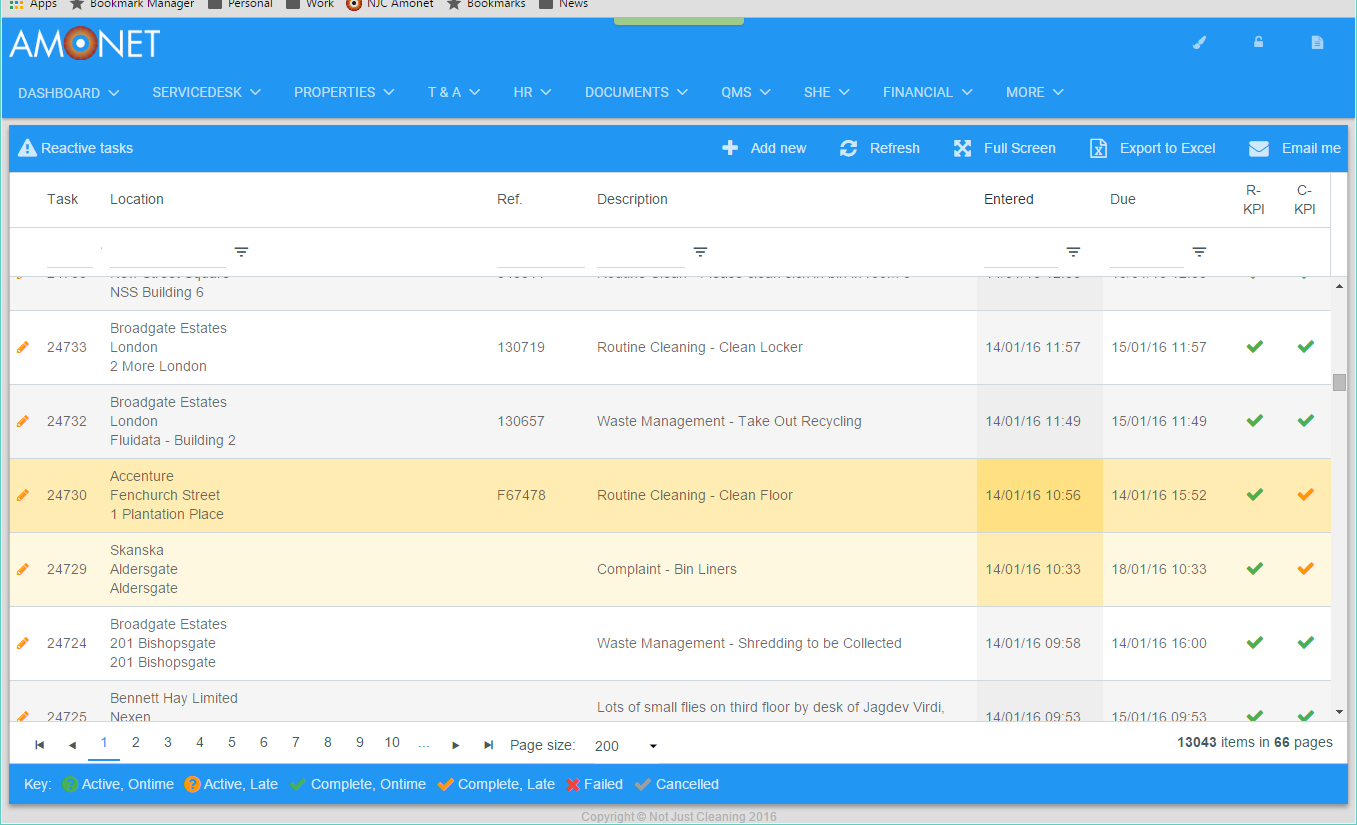The image size is (1357, 825).
Task: Open the Bookmark Manager bookmark
Action: point(132,5)
